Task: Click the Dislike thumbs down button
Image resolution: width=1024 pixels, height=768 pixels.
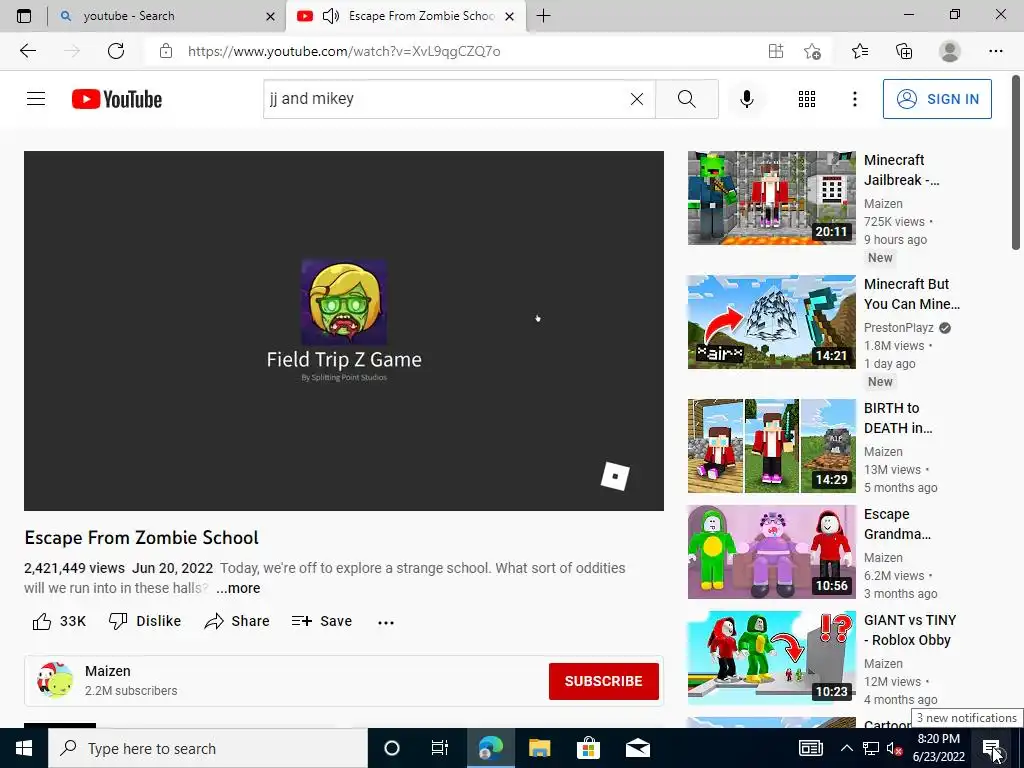Action: [145, 621]
